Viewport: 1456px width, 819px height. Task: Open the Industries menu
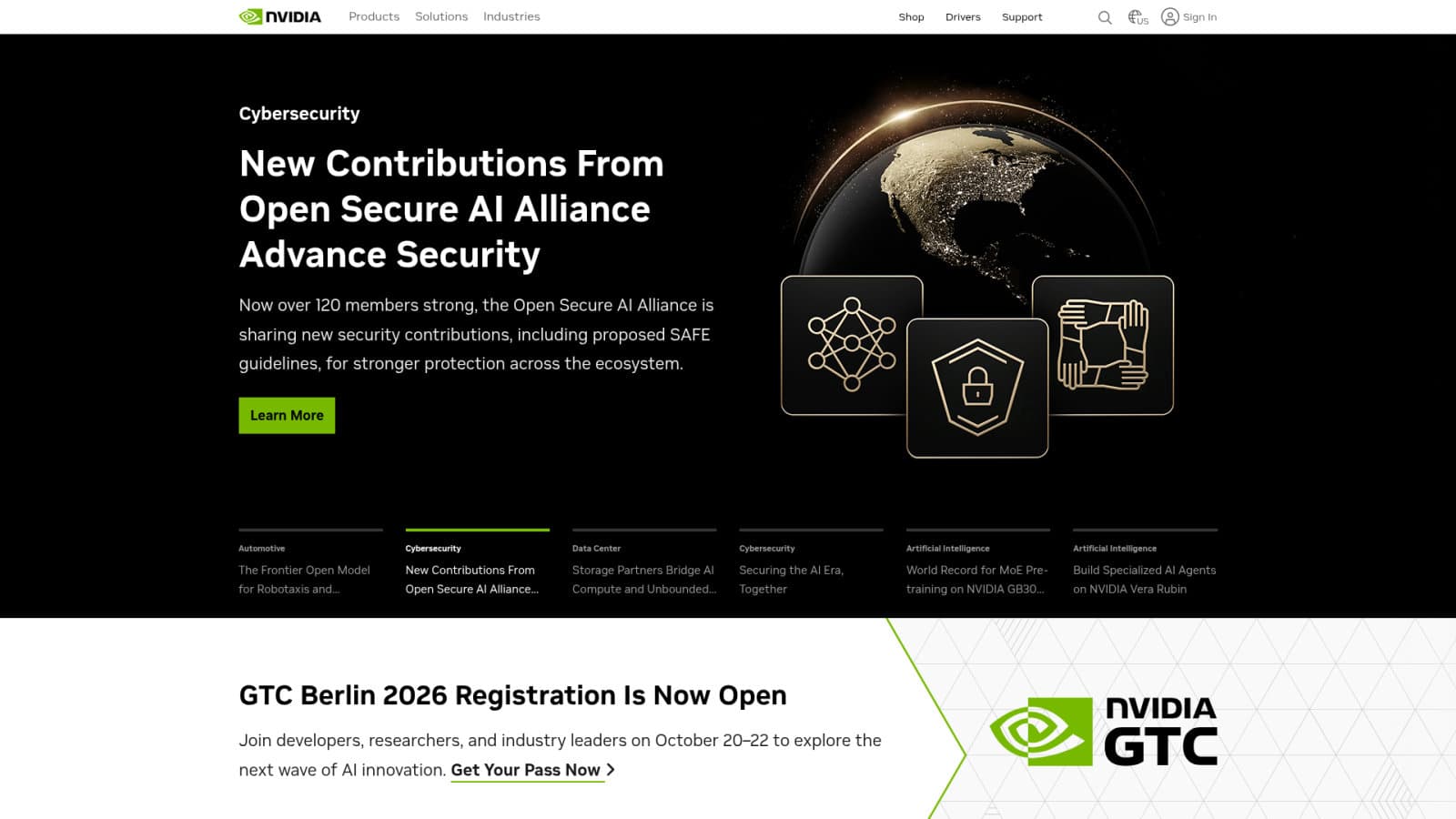[511, 16]
